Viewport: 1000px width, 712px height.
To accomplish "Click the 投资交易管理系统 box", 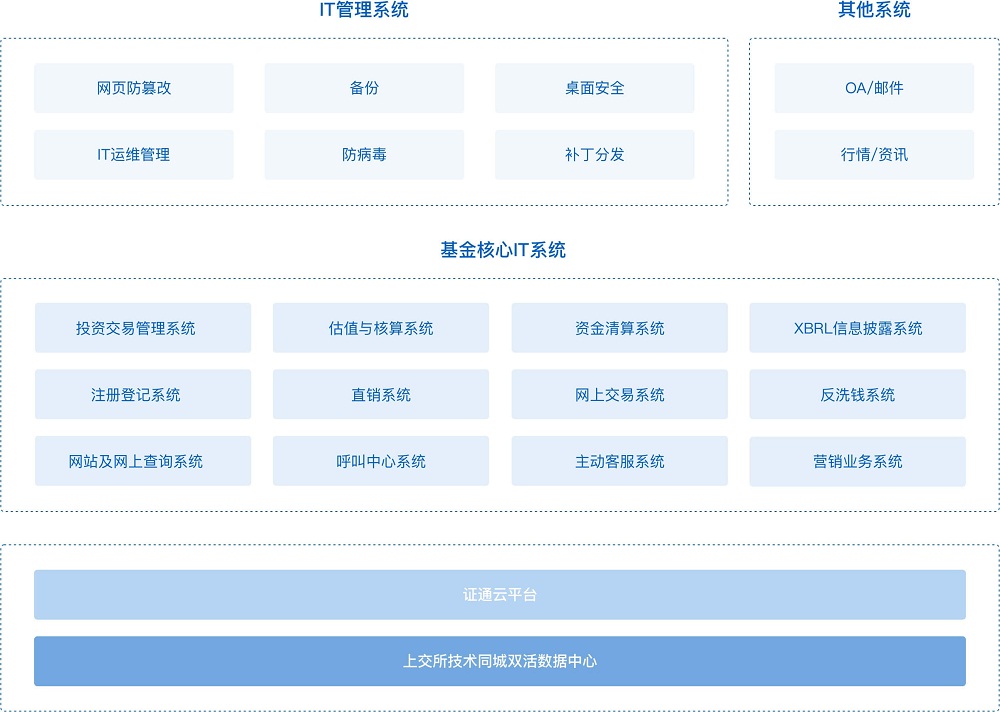I will click(143, 328).
